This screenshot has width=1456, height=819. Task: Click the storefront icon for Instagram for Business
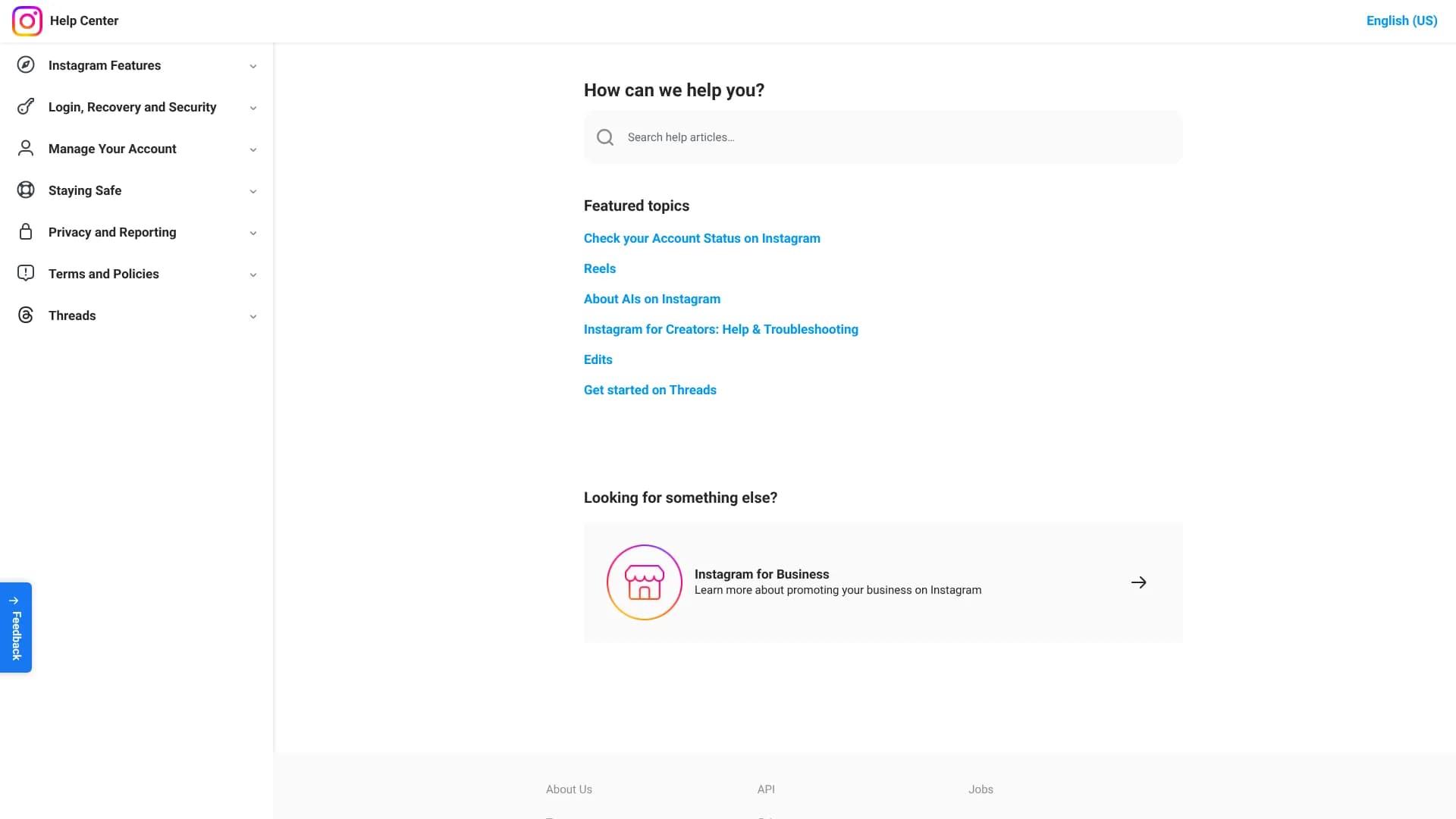coord(645,582)
